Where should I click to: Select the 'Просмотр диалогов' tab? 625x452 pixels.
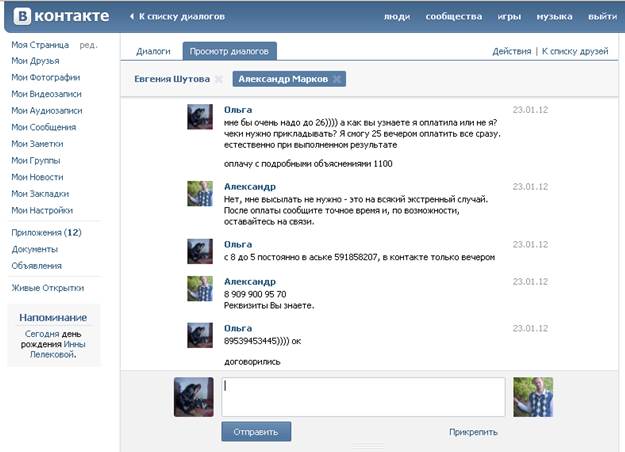(229, 51)
